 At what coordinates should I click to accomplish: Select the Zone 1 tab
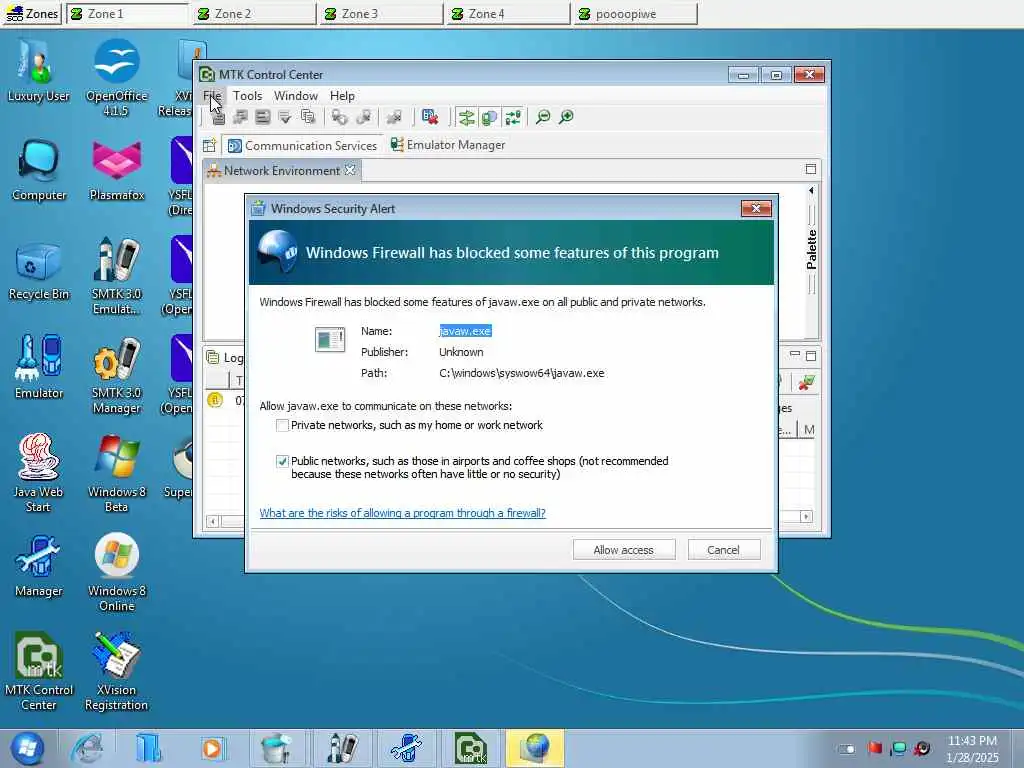(127, 14)
